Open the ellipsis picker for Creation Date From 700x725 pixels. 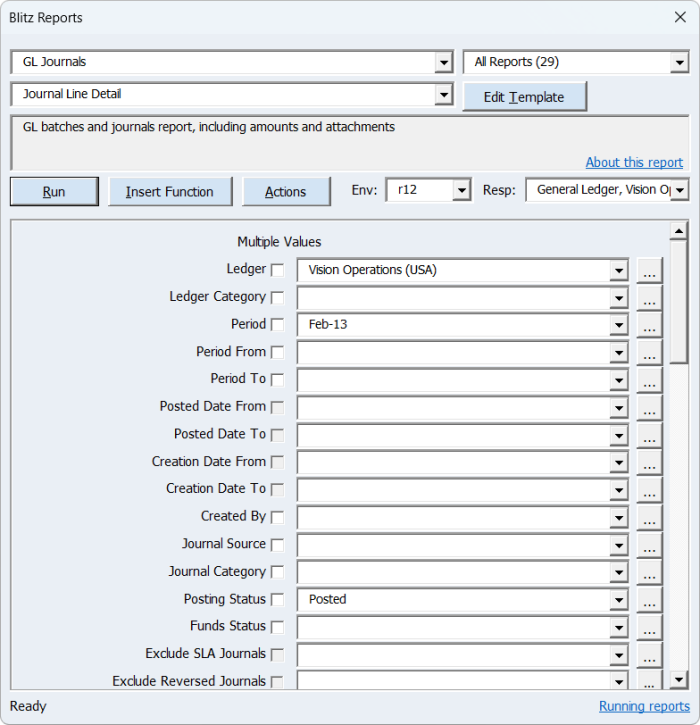click(x=649, y=463)
